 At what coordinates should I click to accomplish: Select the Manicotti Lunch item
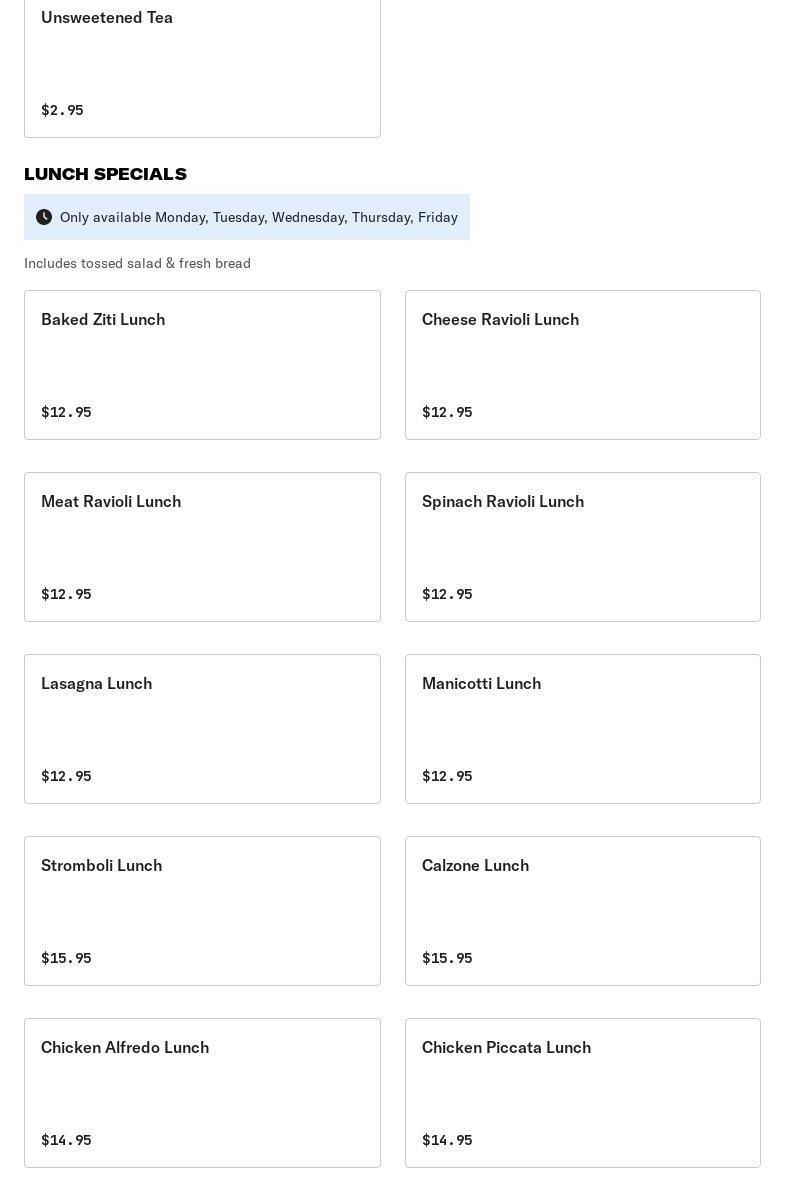[582, 729]
